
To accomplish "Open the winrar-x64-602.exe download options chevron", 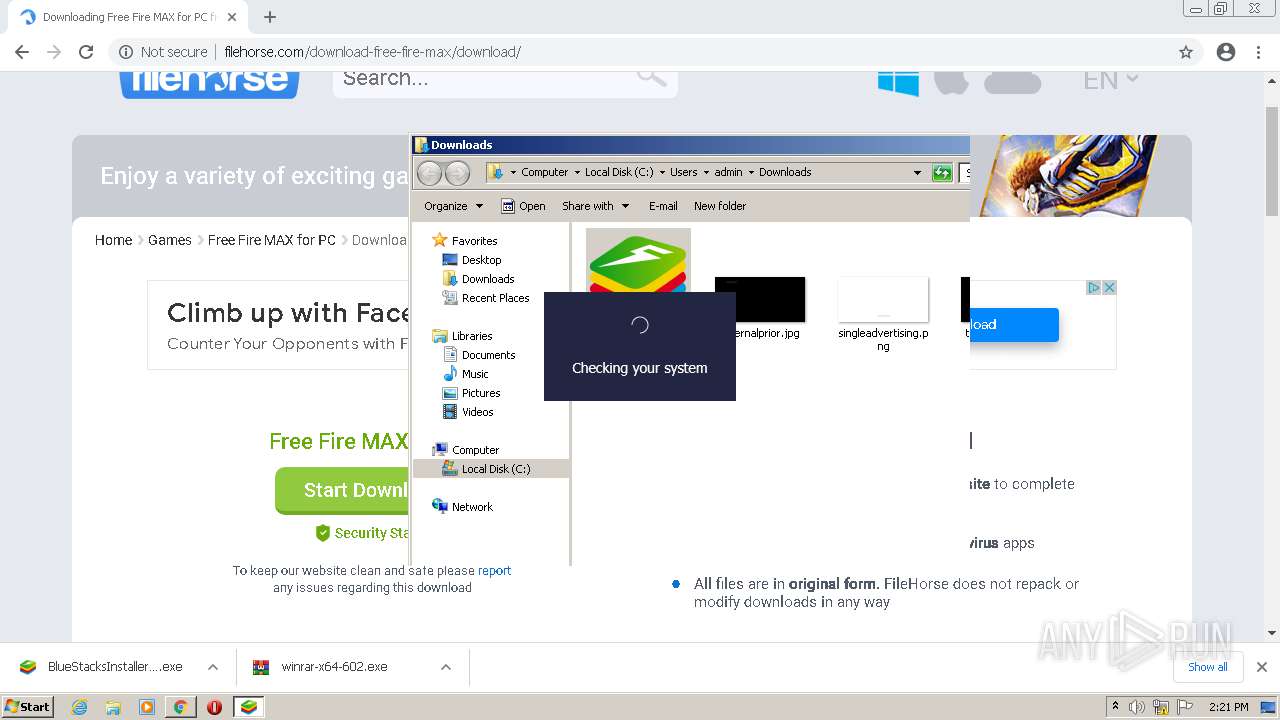I will 446,667.
